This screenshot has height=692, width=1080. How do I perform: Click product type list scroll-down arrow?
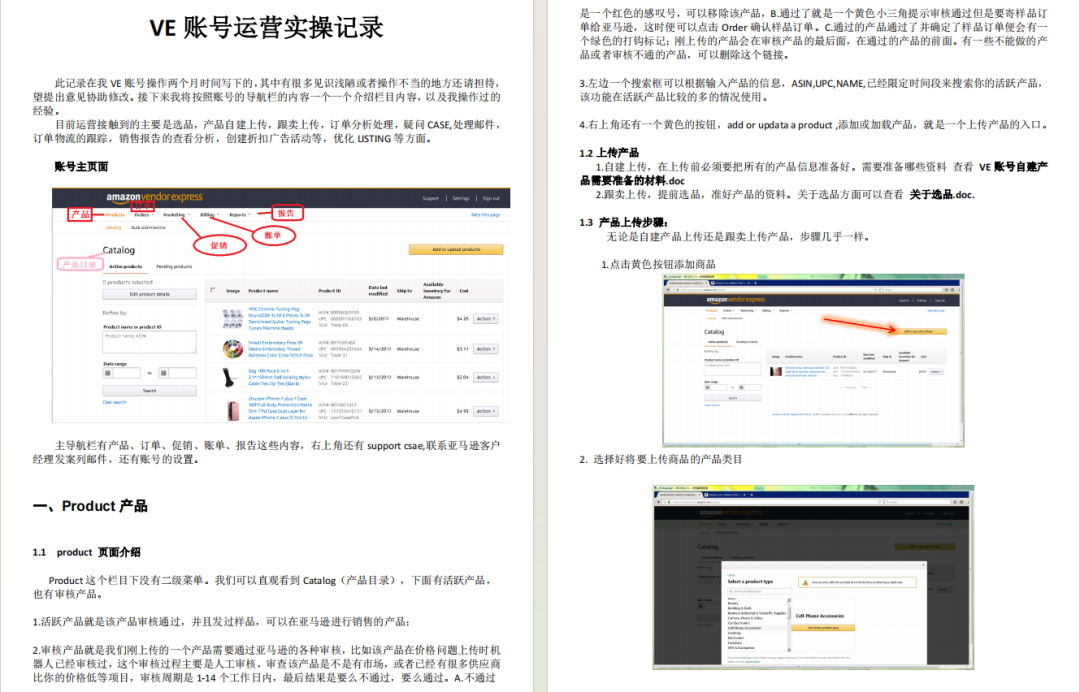(x=789, y=650)
